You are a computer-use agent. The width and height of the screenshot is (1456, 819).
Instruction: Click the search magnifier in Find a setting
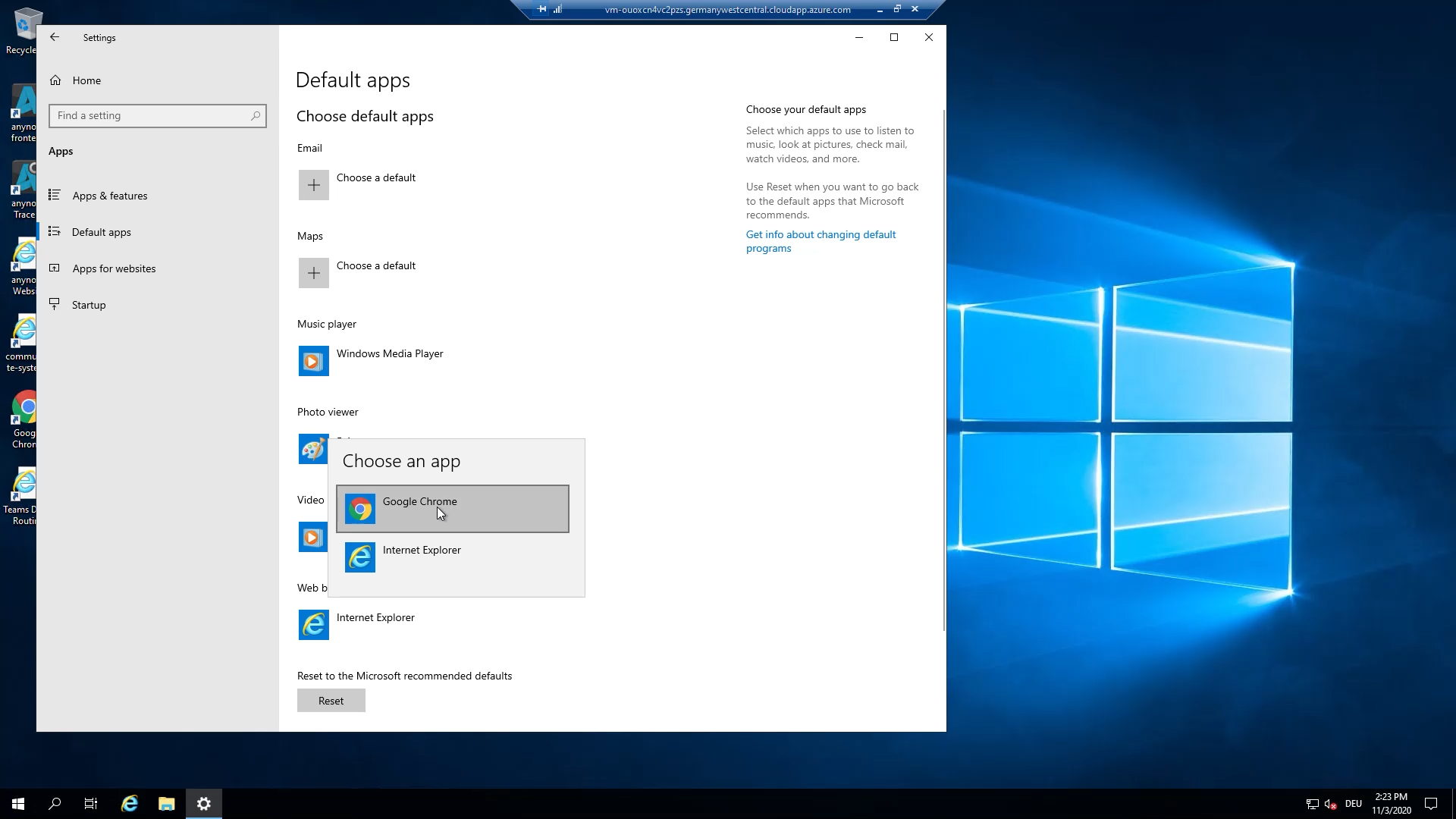256,116
